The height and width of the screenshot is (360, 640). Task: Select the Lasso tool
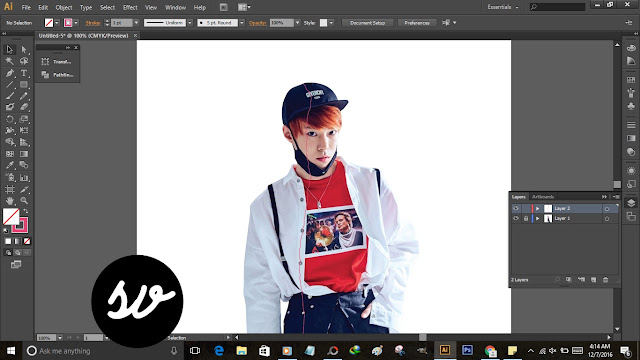point(24,61)
